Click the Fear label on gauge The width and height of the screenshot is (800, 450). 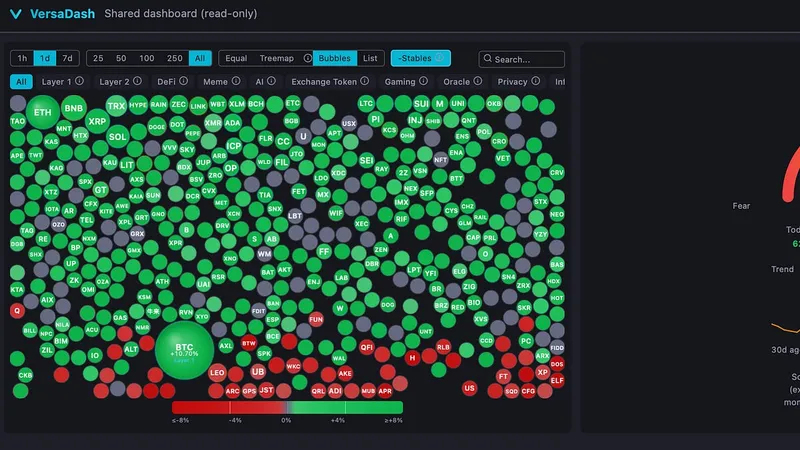pos(741,206)
